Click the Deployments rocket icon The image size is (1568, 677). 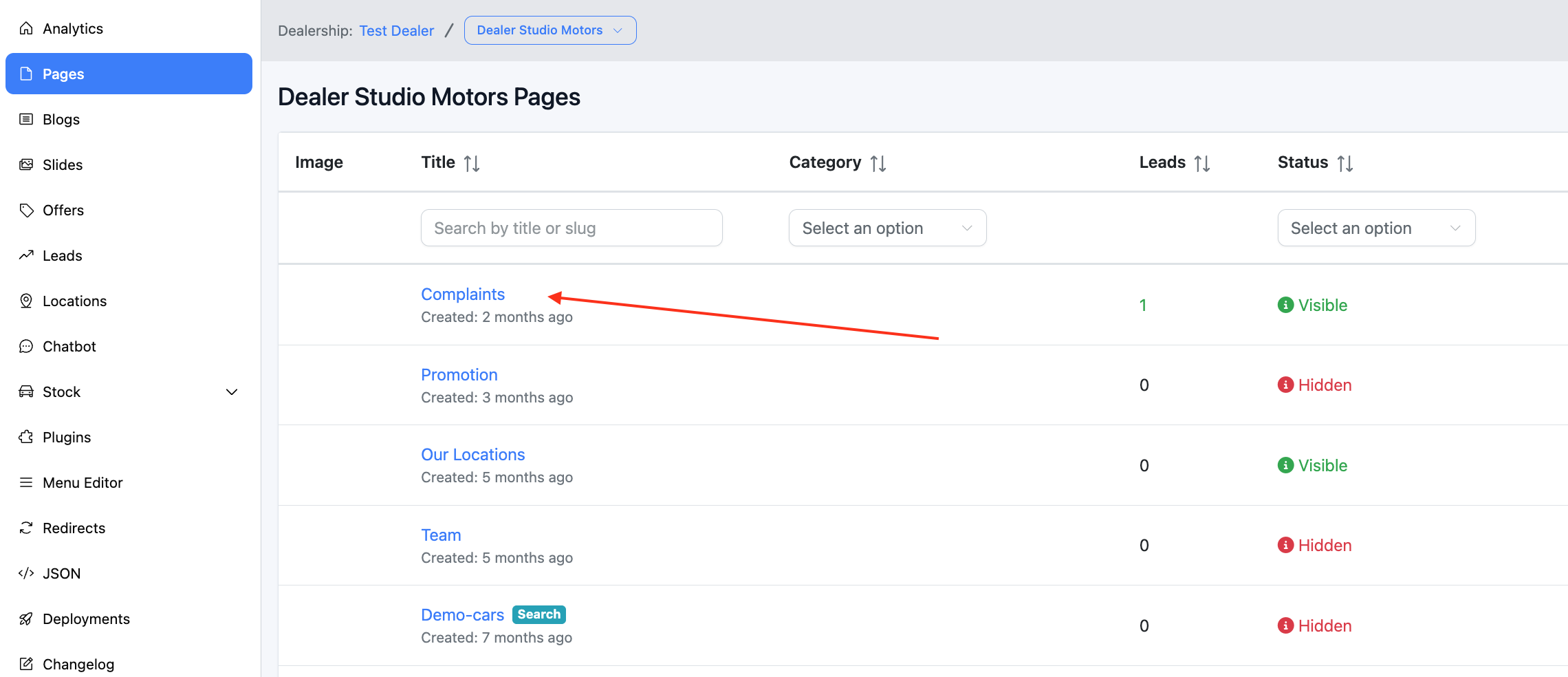(26, 619)
